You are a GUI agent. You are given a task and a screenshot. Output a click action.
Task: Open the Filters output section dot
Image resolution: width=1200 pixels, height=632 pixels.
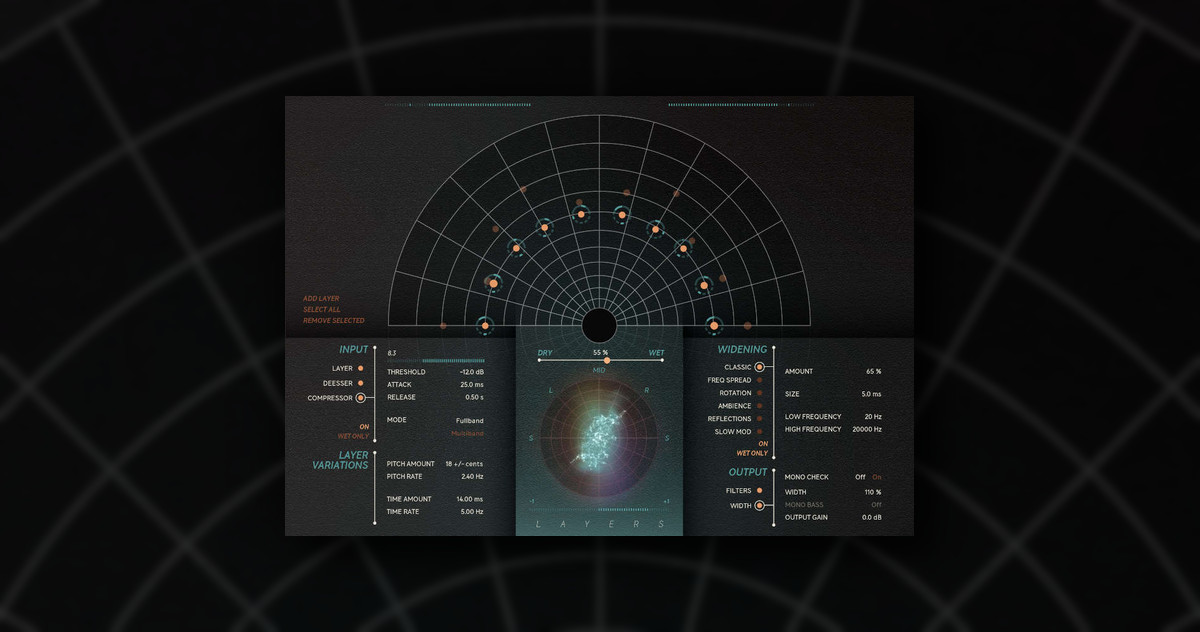pyautogui.click(x=760, y=490)
